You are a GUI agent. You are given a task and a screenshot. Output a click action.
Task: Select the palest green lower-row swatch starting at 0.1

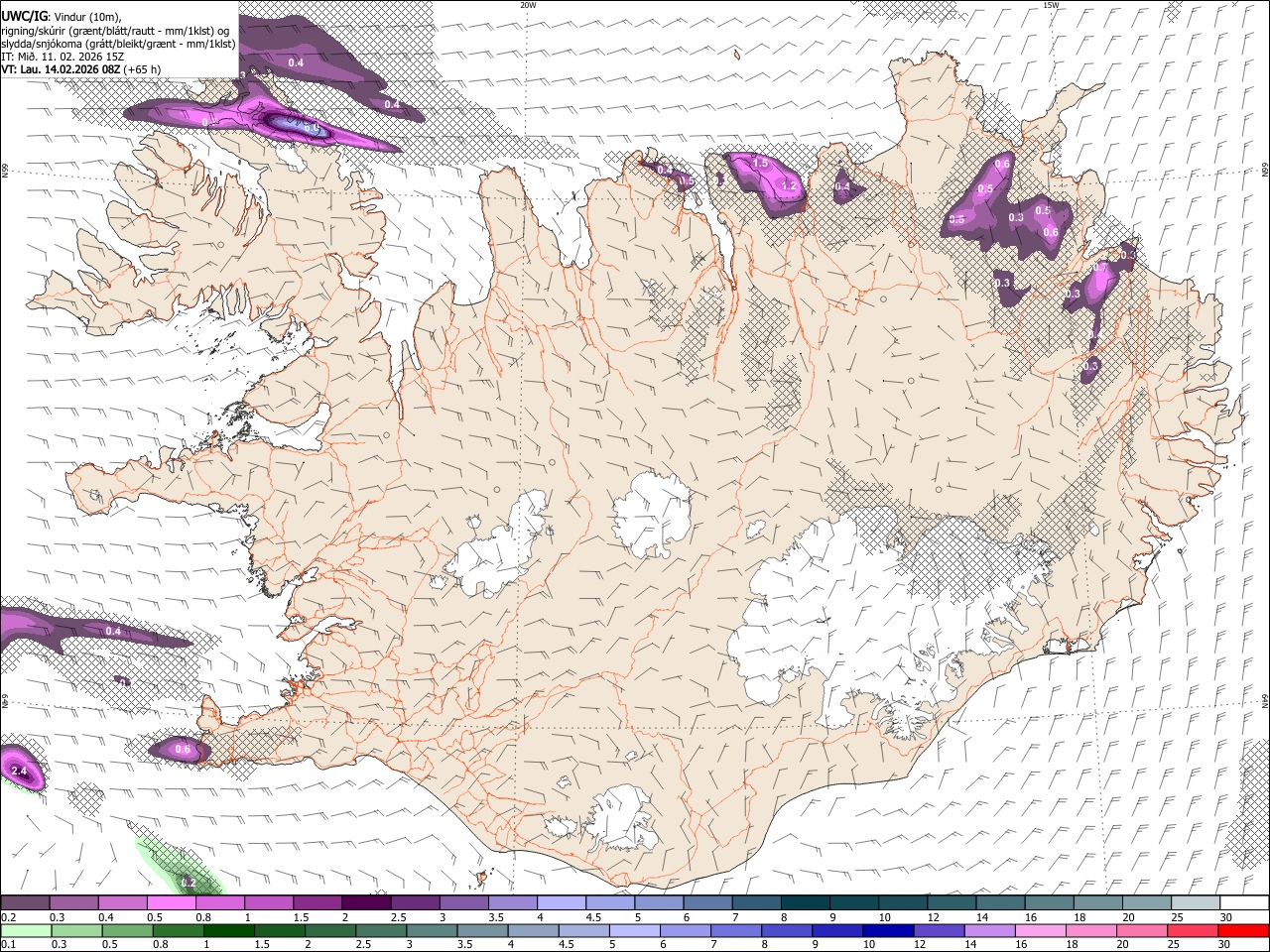click(26, 930)
